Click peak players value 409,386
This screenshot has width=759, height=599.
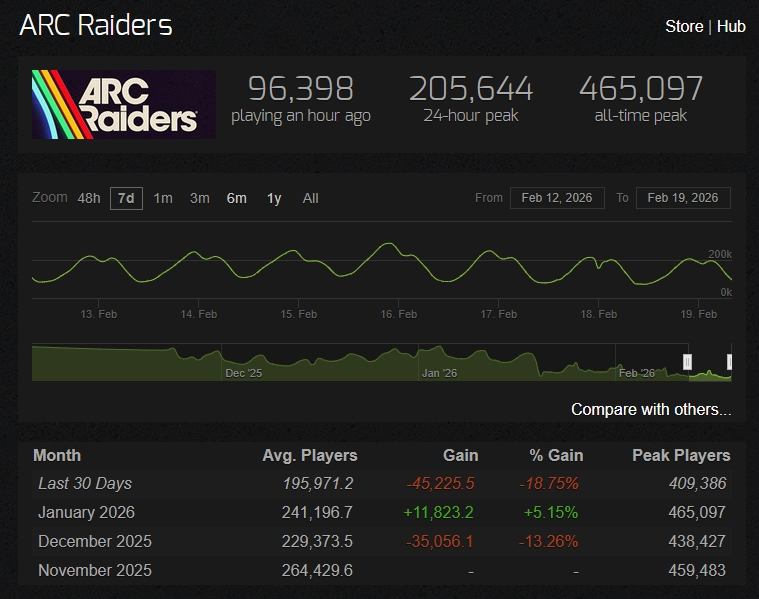(698, 483)
